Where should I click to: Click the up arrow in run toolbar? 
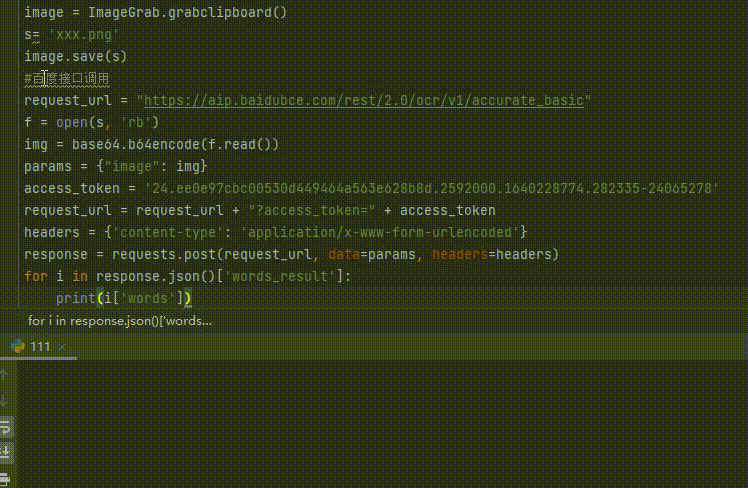click(5, 375)
